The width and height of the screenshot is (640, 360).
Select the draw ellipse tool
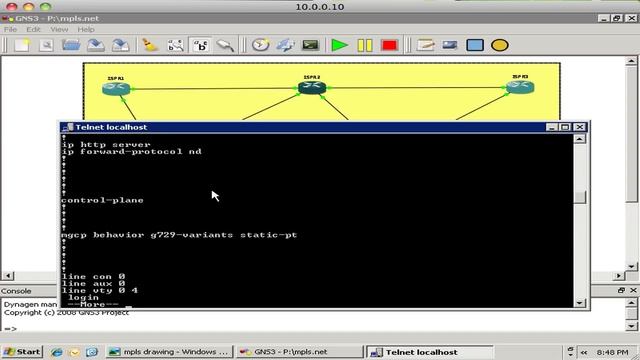[500, 45]
